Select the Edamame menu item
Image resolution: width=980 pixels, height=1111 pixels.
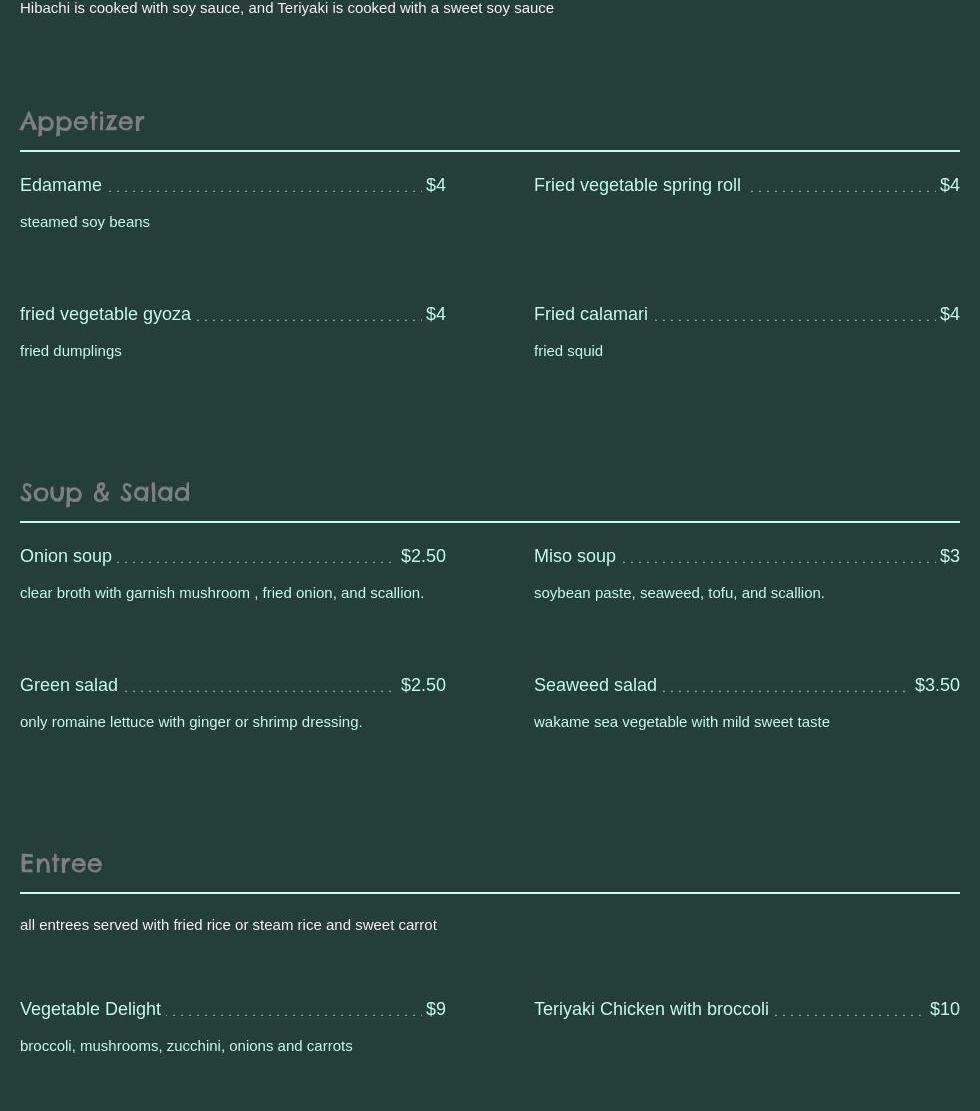[61, 185]
